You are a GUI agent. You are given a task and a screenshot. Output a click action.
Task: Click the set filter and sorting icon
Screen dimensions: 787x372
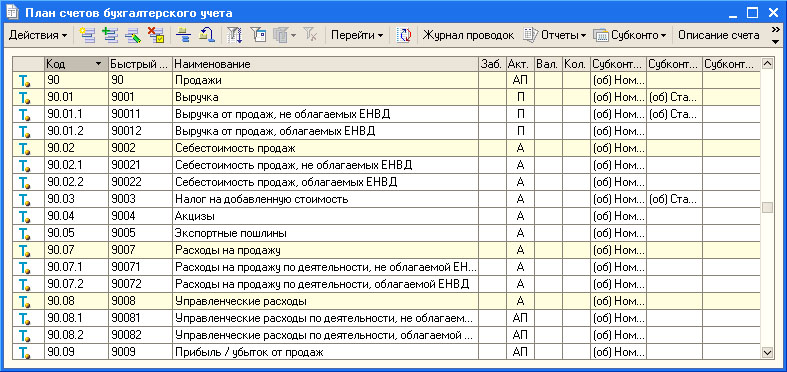(x=234, y=35)
